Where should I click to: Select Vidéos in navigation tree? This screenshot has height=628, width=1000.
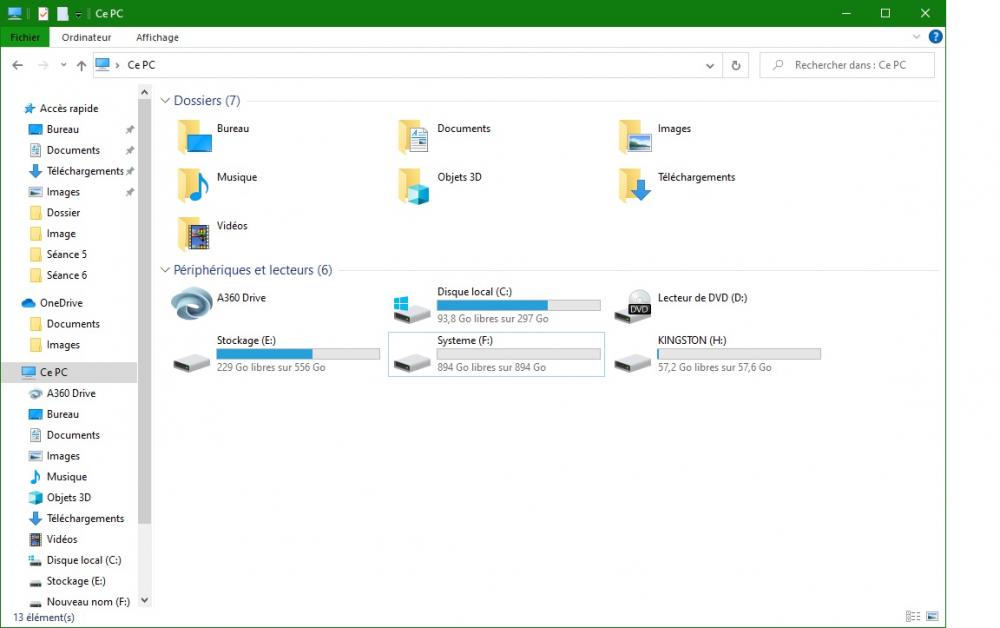pos(61,539)
